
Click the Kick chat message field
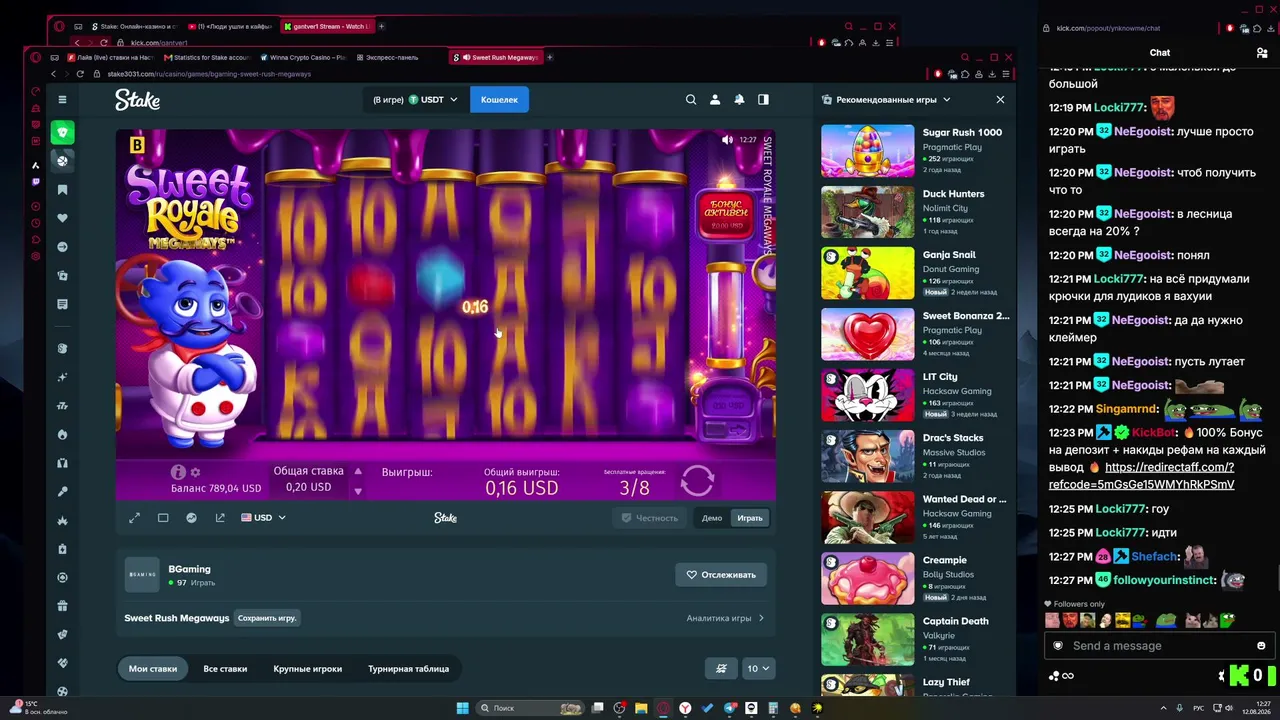pyautogui.click(x=1158, y=646)
